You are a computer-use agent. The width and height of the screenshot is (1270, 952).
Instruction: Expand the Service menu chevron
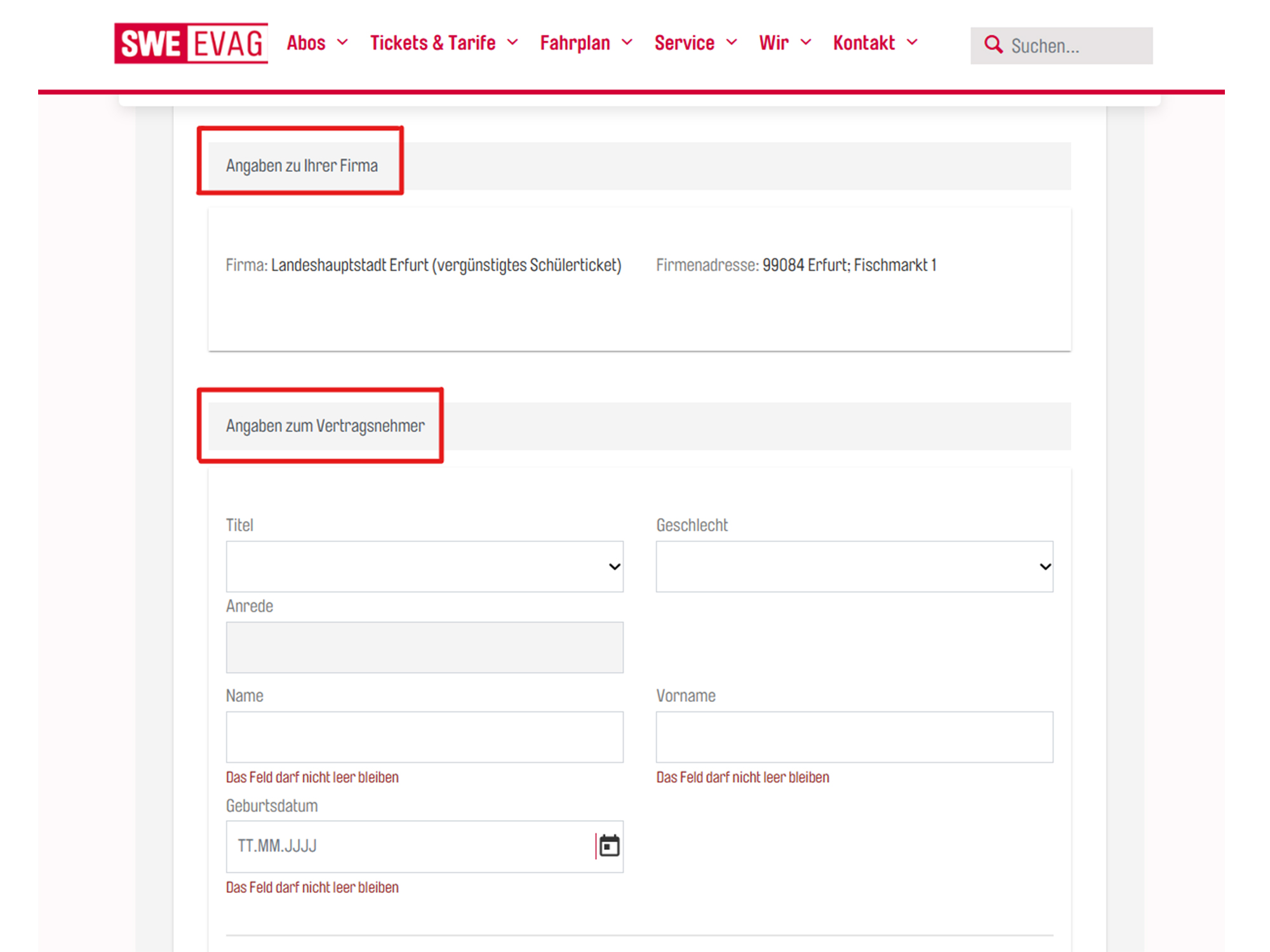coord(732,43)
